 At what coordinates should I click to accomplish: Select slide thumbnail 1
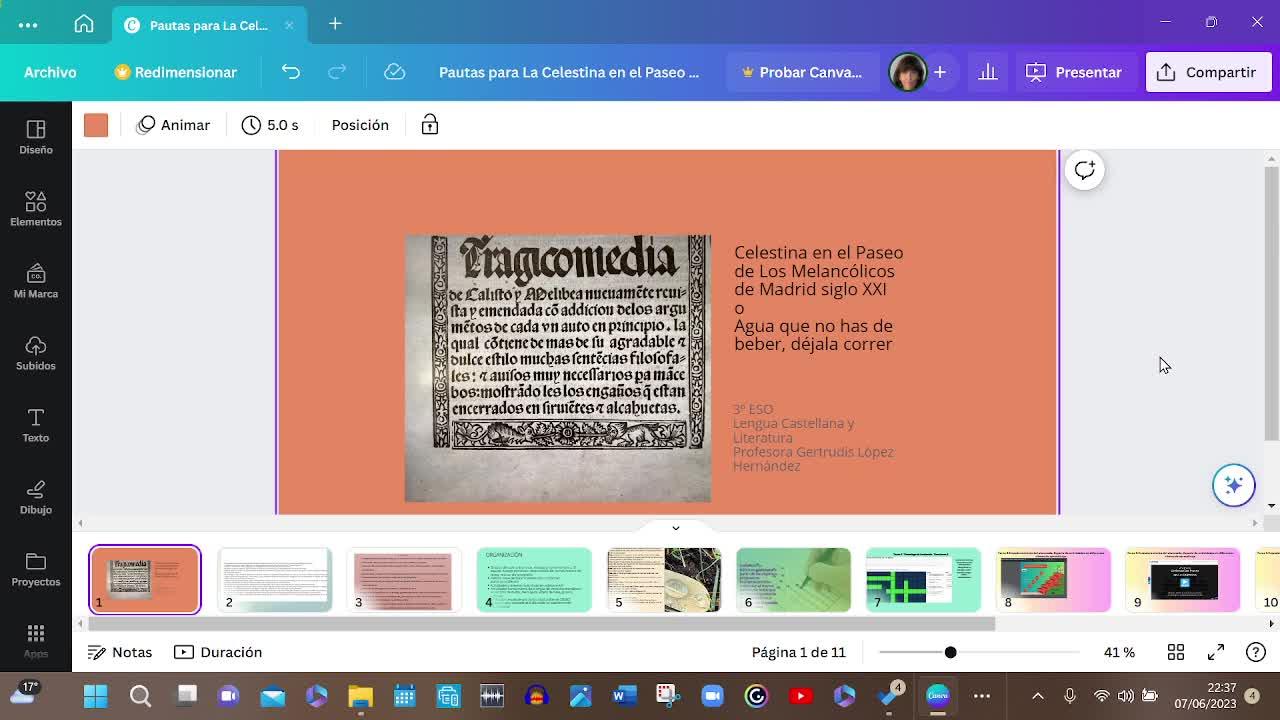145,580
